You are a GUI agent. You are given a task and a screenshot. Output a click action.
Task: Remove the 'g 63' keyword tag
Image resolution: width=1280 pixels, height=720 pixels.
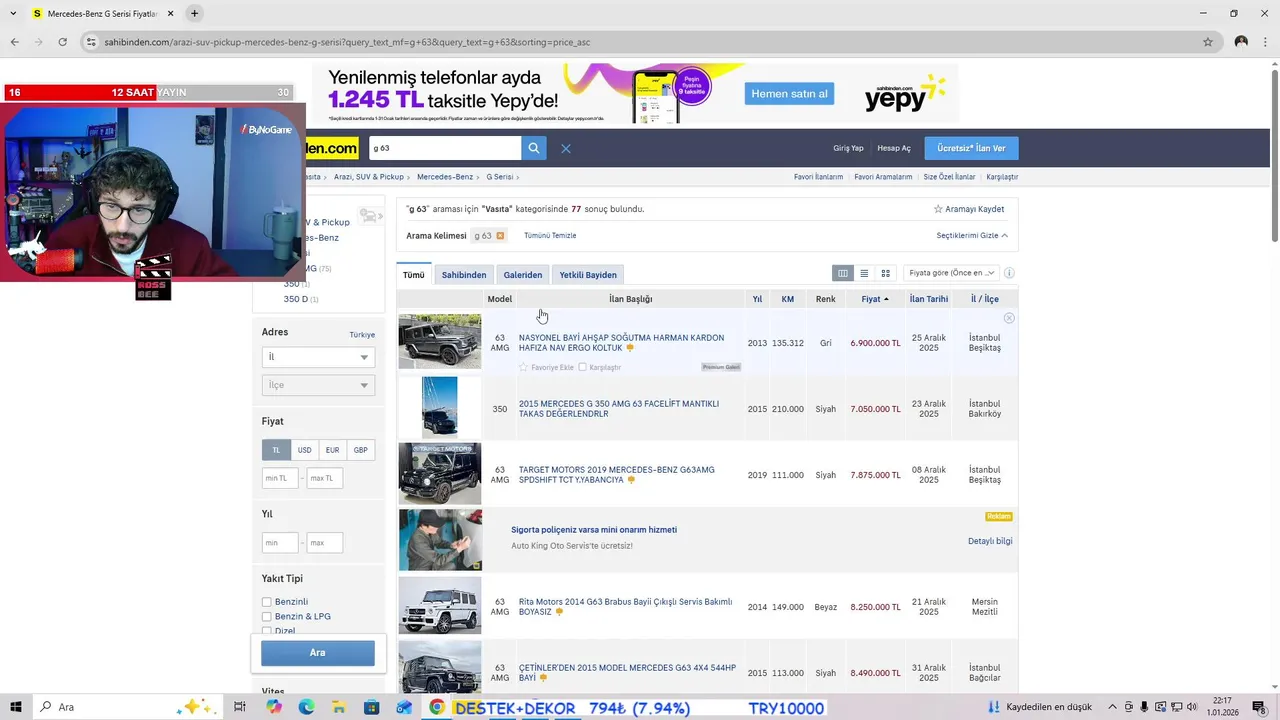500,236
